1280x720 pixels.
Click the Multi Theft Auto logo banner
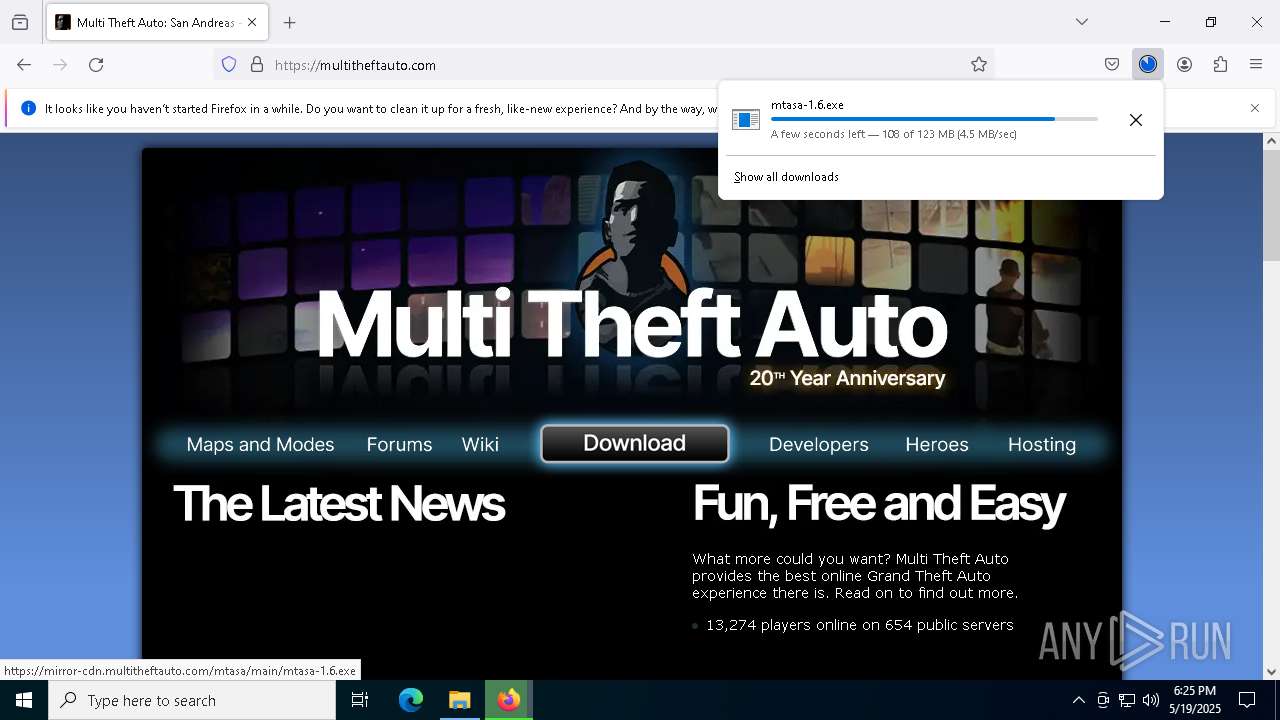[x=632, y=325]
